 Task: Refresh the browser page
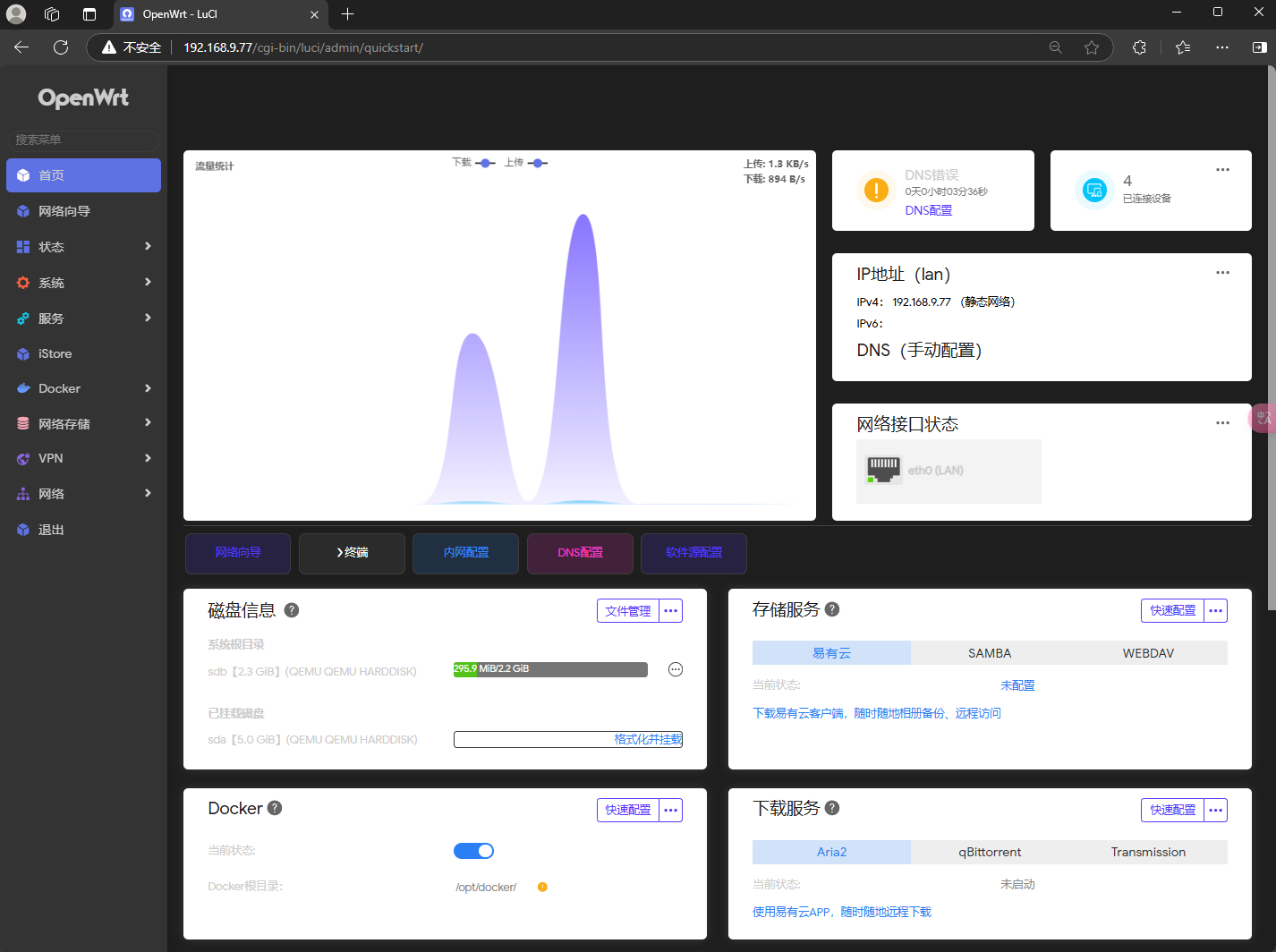[x=61, y=47]
